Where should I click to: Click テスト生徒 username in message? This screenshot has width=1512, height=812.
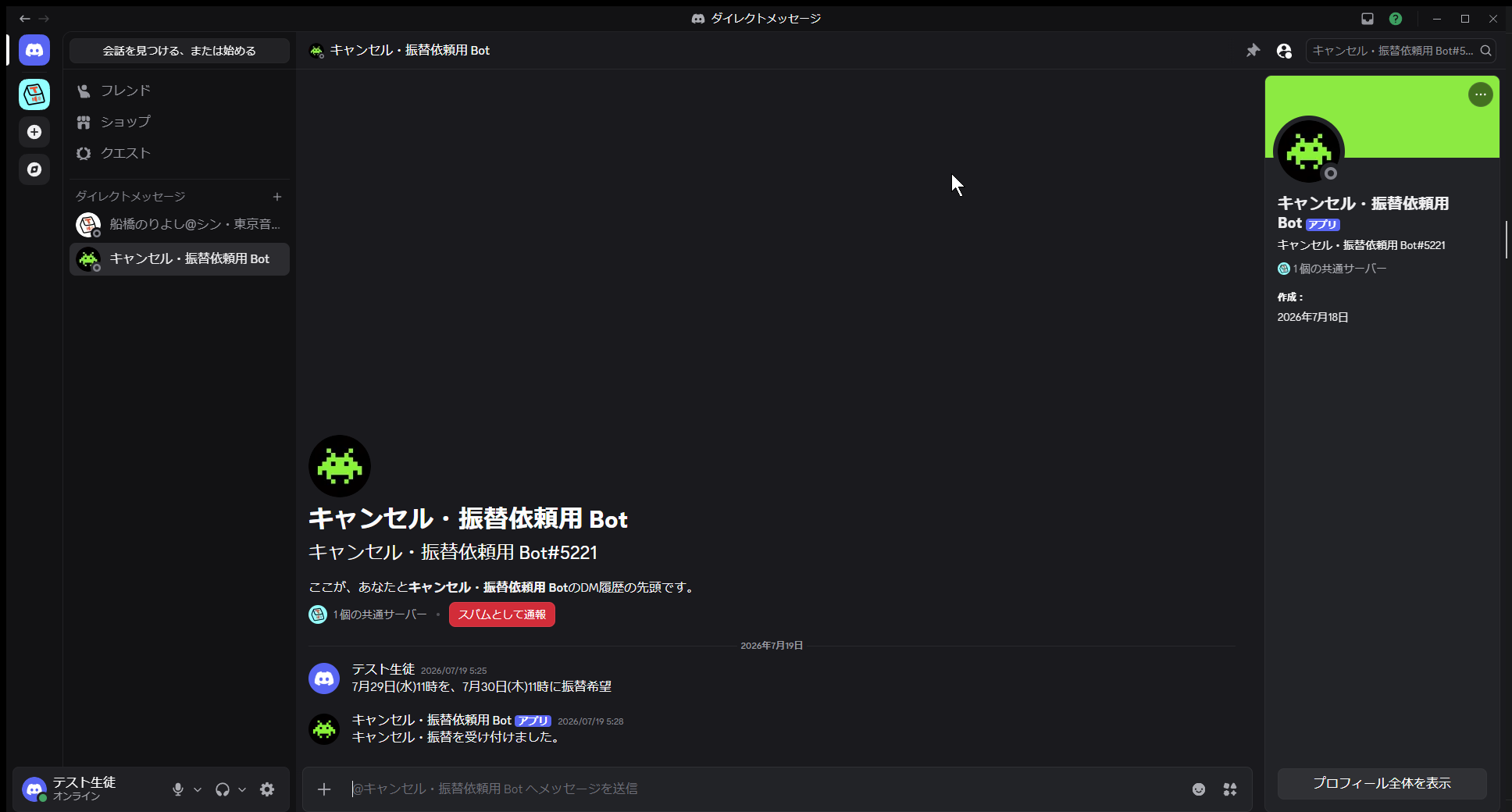click(383, 669)
